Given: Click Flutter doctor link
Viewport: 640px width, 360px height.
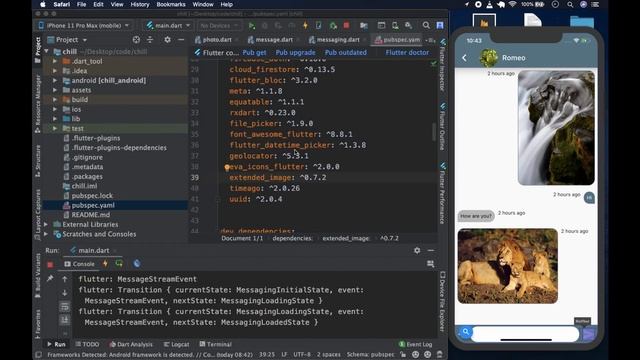Looking at the screenshot, I should (x=407, y=53).
